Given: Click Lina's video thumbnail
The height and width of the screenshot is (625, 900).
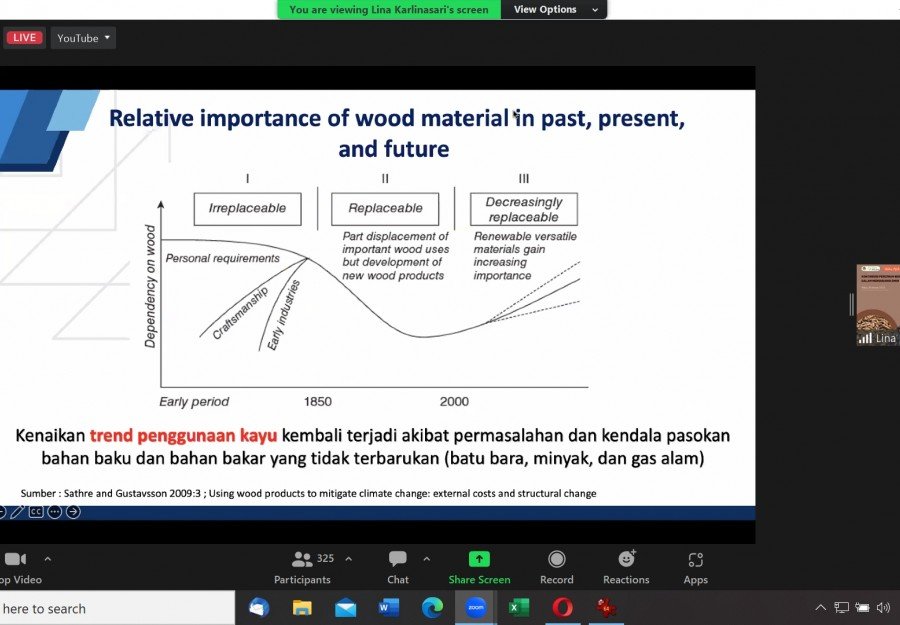Looking at the screenshot, I should (x=878, y=305).
